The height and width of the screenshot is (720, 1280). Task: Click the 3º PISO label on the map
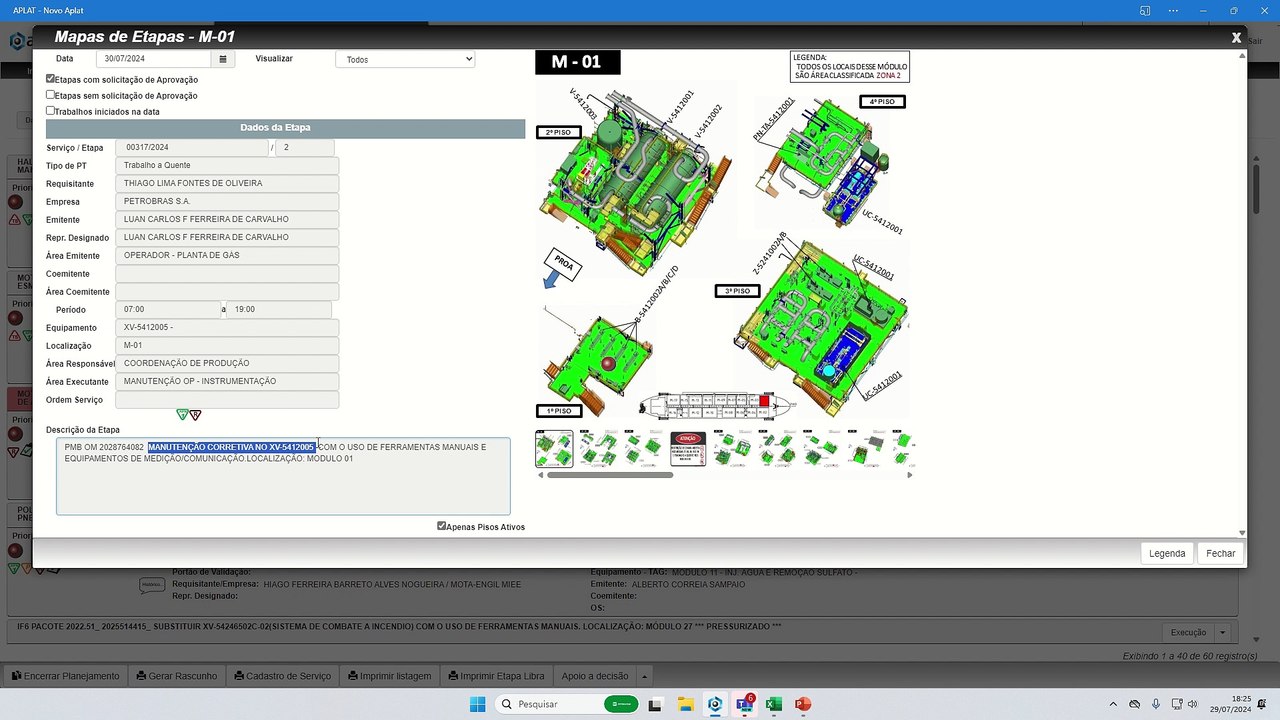[737, 291]
